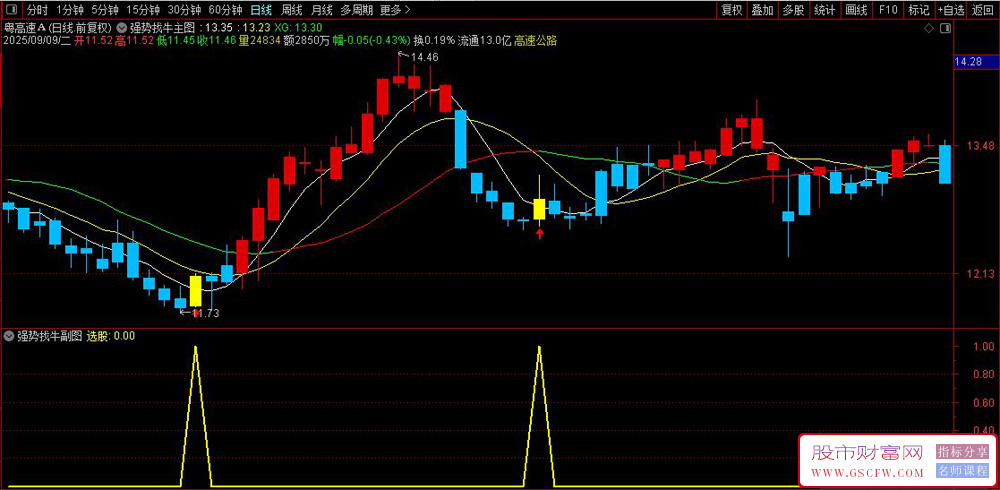Image resolution: width=1000 pixels, height=490 pixels.
Task: Click the yellow signal candle near 11.73
Action: coord(196,290)
